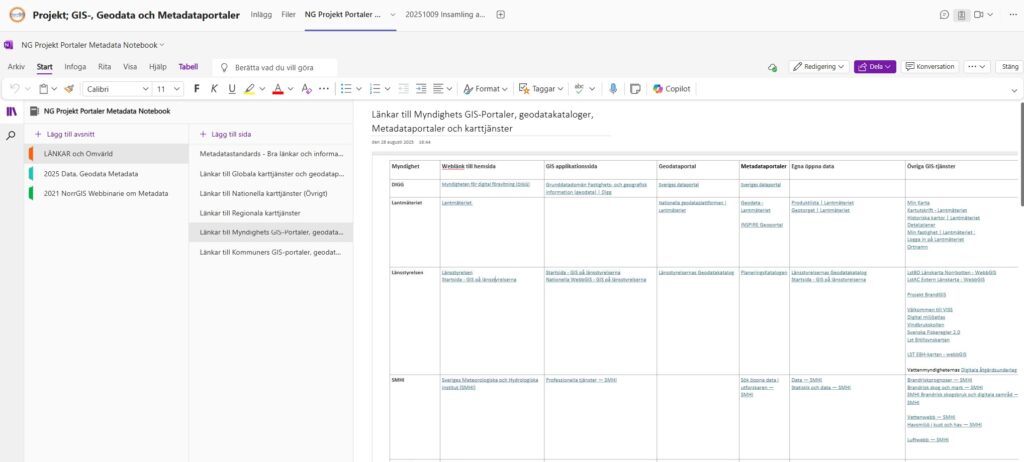Open search with the magnifier icon
This screenshot has height=462, width=1024.
click(12, 134)
